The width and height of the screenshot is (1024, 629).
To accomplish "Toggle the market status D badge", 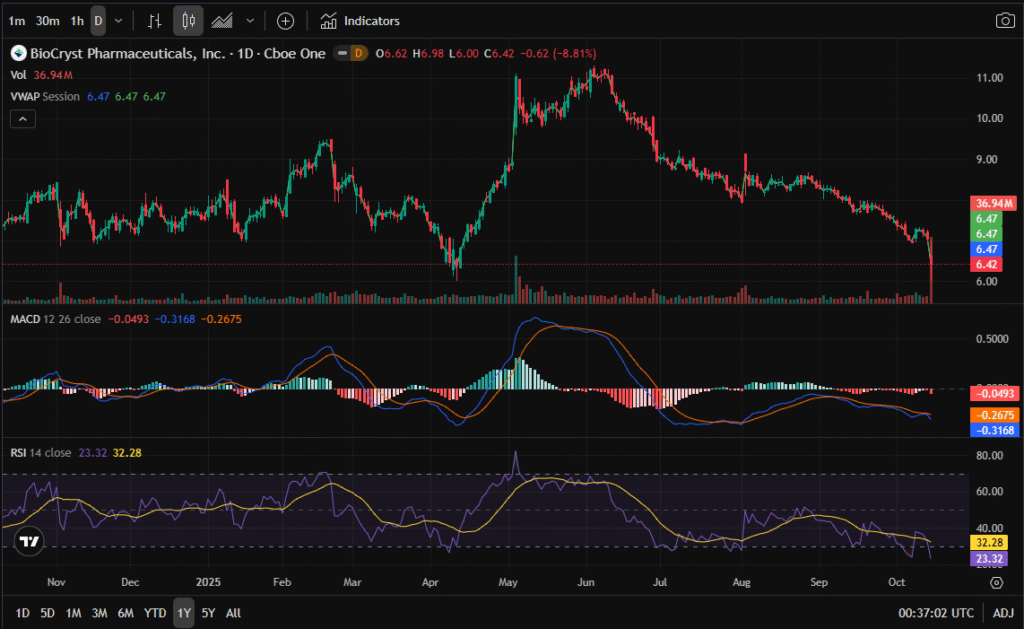I will tap(359, 53).
